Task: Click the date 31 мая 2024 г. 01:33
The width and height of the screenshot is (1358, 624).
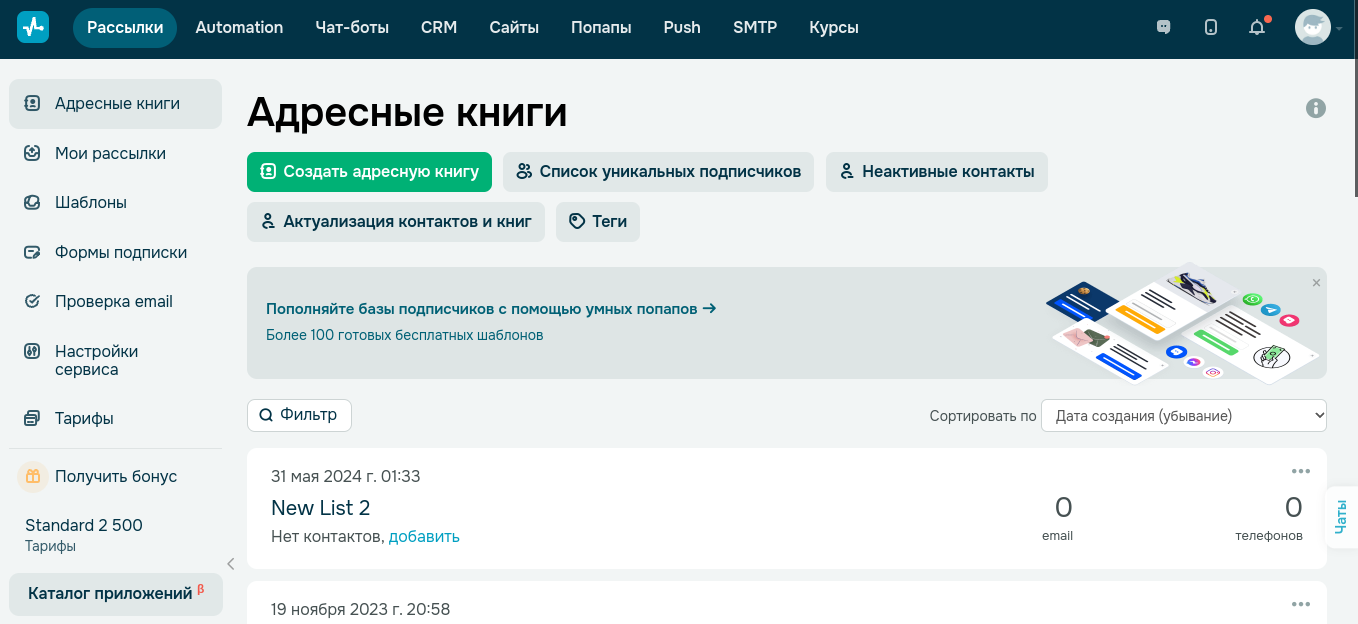Action: pyautogui.click(x=346, y=477)
